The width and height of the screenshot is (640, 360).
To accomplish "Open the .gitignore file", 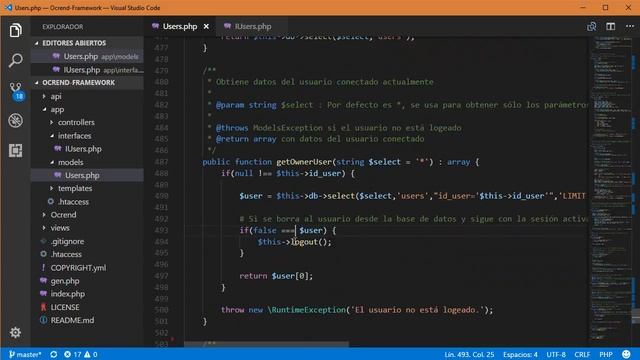I will [87, 241].
